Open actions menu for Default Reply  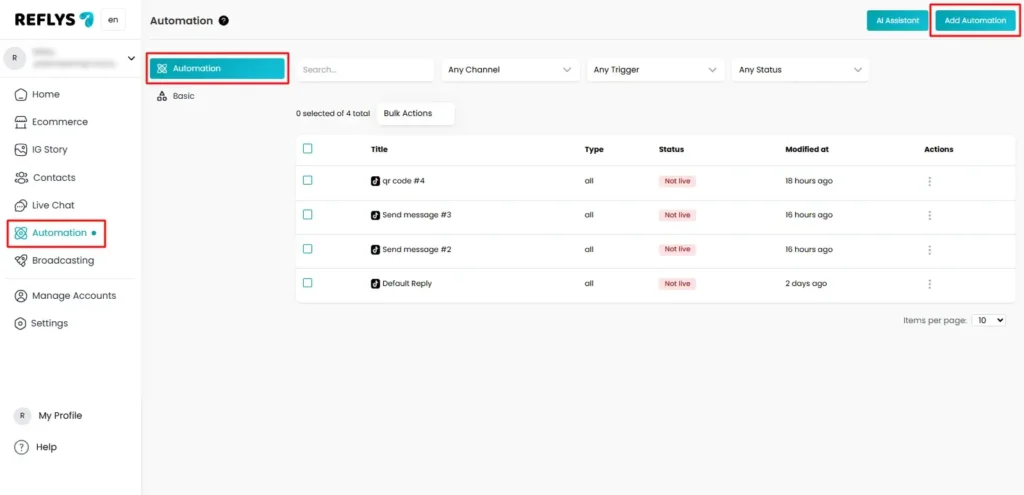(x=929, y=284)
